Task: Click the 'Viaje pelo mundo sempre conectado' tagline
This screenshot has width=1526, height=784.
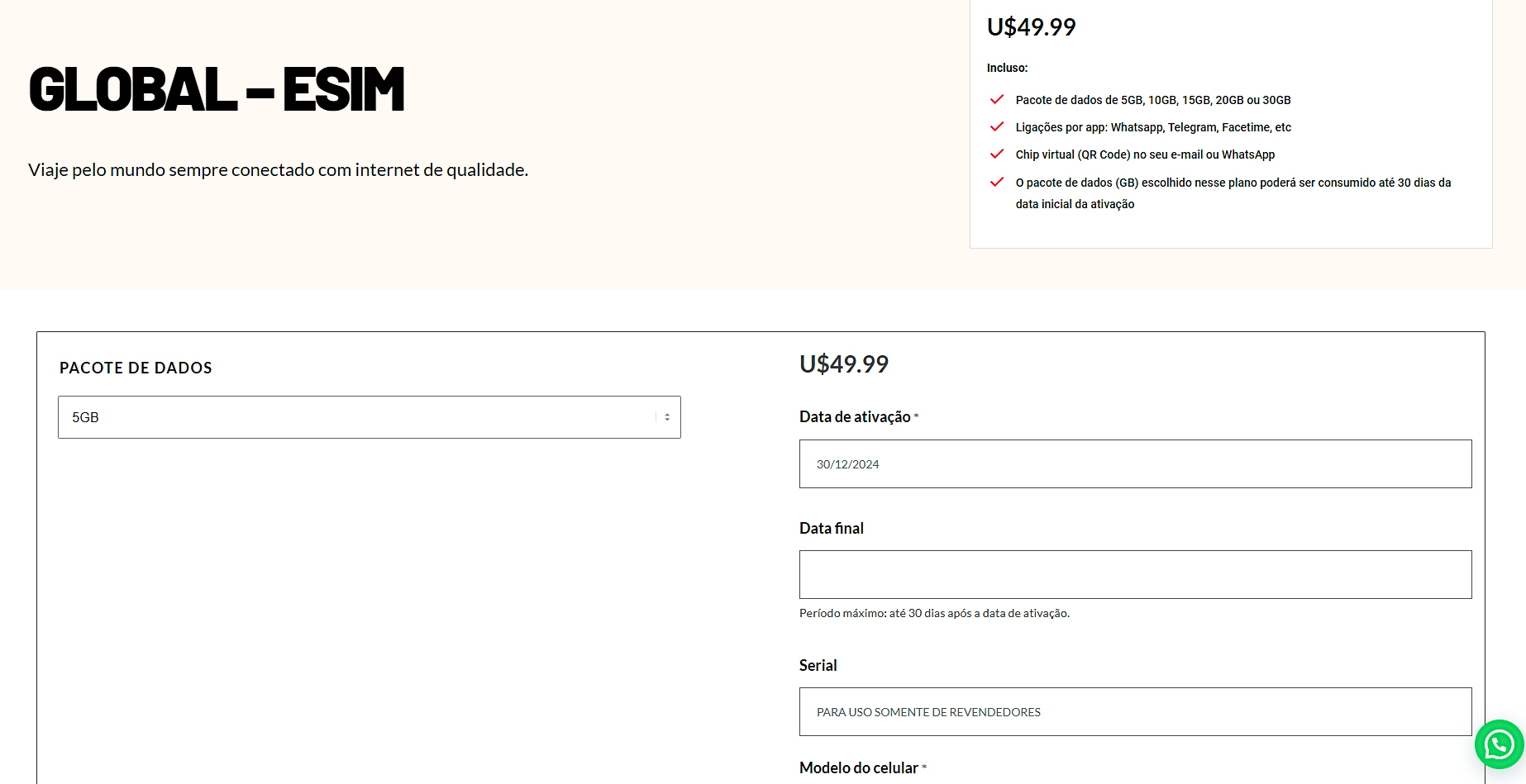Action: coord(278,170)
